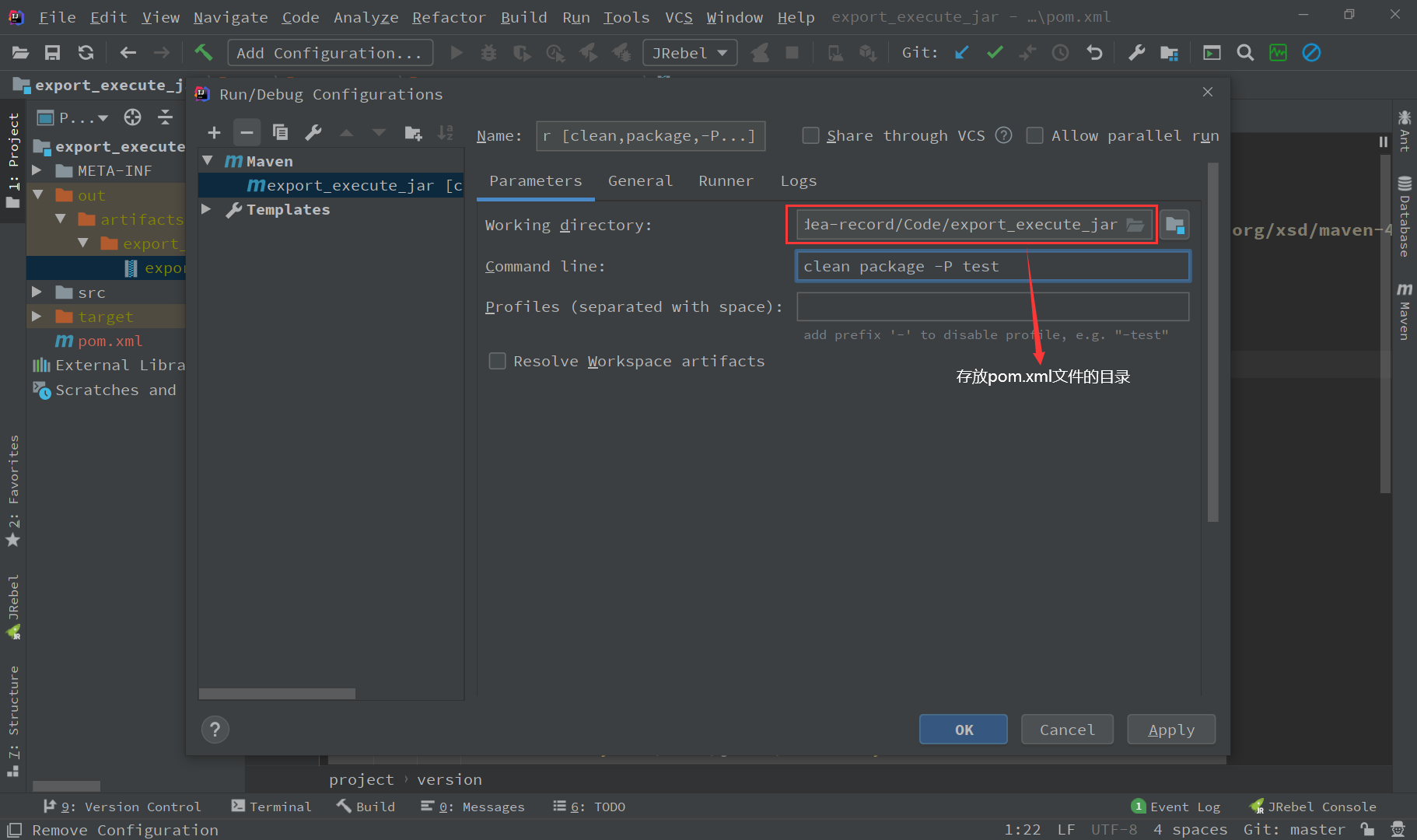The height and width of the screenshot is (840, 1417).
Task: Click Share through VCS help icon
Action: tap(1004, 135)
